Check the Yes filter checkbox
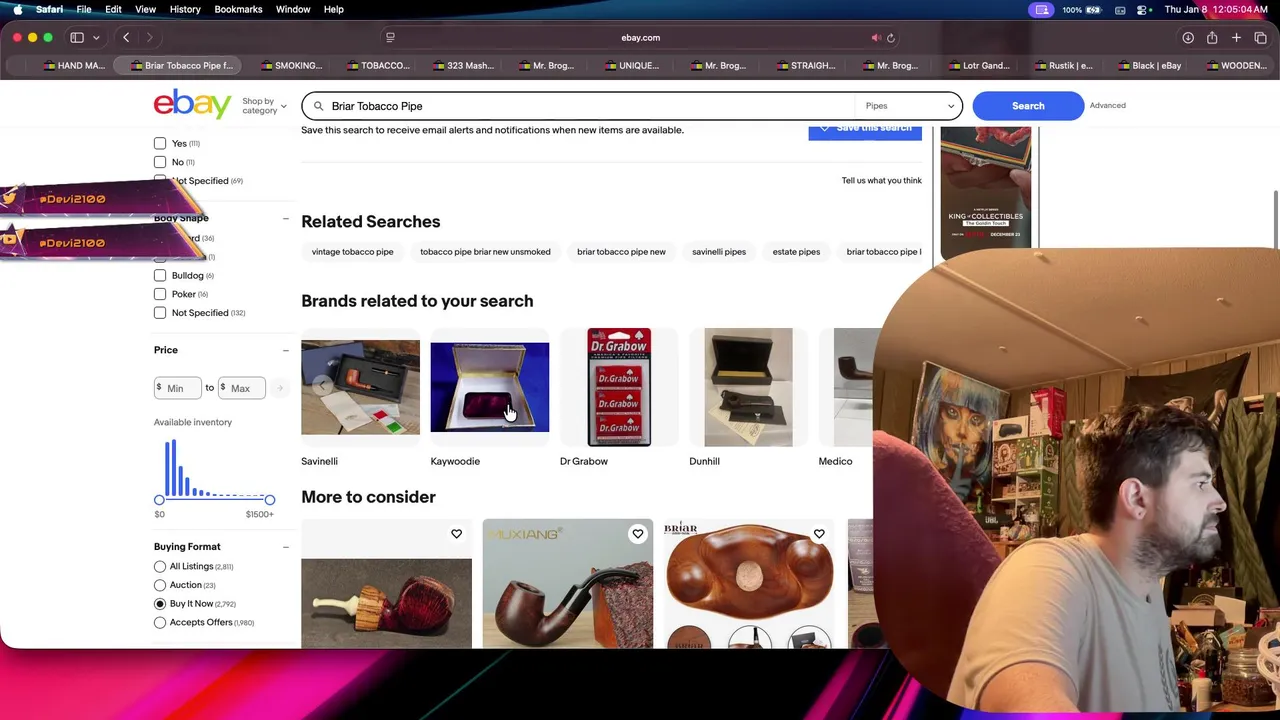 pyautogui.click(x=160, y=143)
